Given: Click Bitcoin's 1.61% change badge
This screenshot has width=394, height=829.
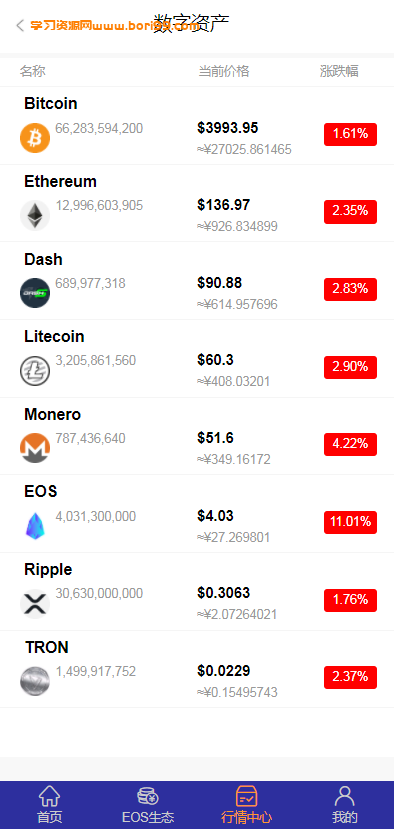Looking at the screenshot, I should [350, 134].
